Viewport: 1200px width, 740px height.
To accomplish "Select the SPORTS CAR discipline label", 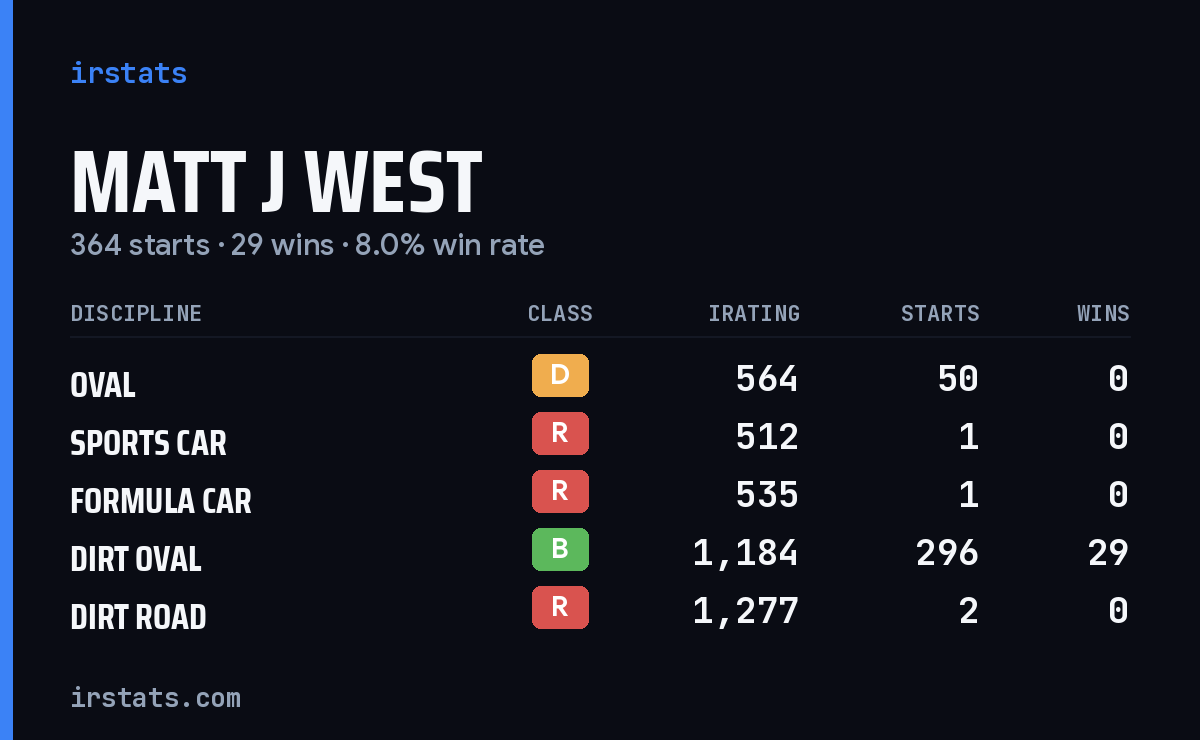I will (148, 443).
